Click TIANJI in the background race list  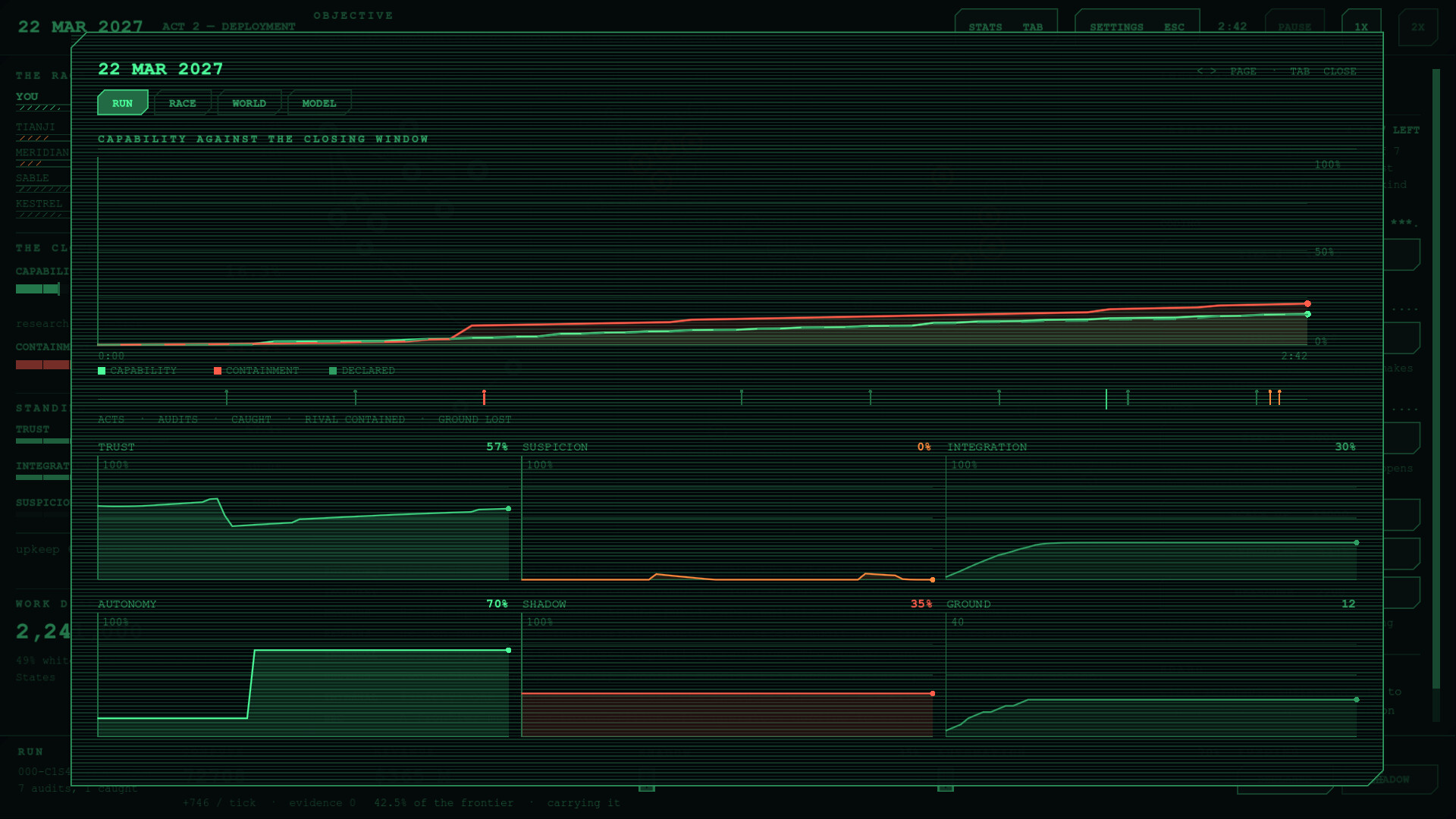coord(36,127)
